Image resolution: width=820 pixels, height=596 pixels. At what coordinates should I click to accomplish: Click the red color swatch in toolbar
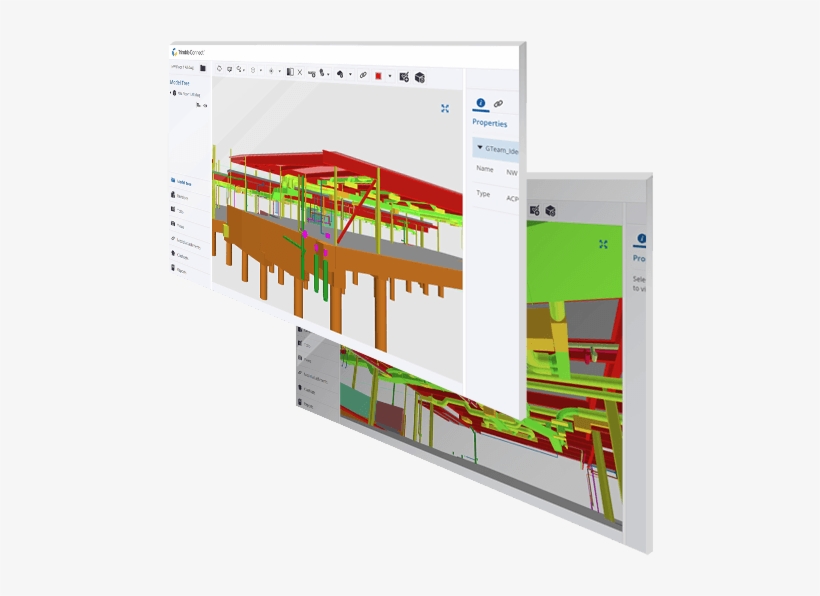pyautogui.click(x=379, y=75)
